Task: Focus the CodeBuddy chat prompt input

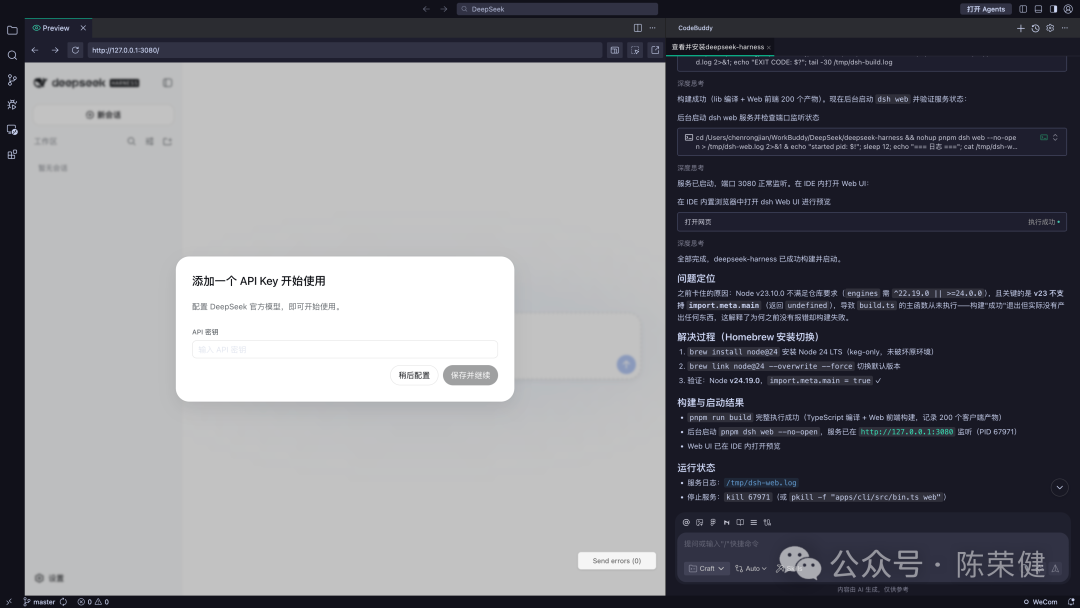Action: (871, 544)
